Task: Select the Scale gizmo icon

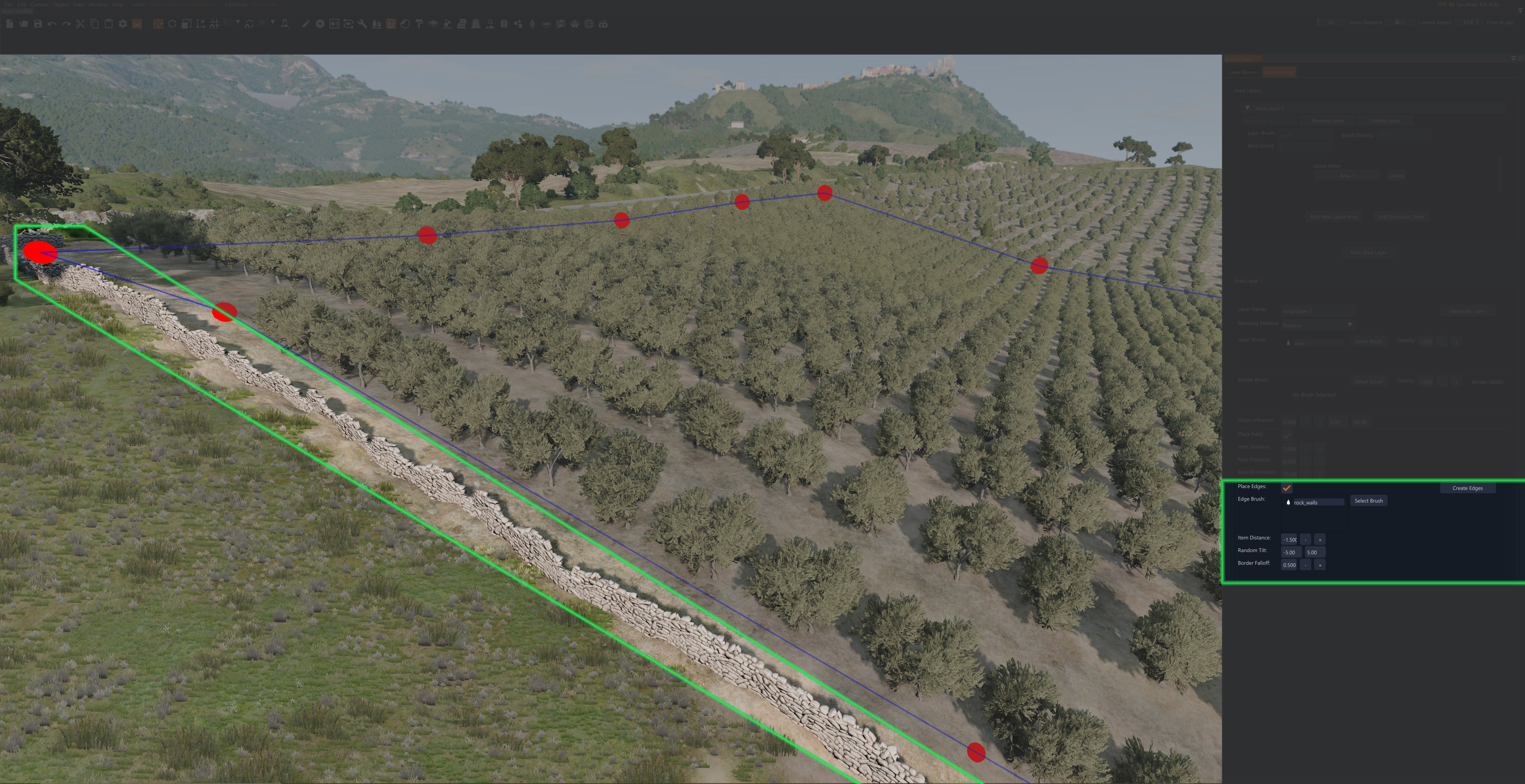Action: click(x=187, y=24)
